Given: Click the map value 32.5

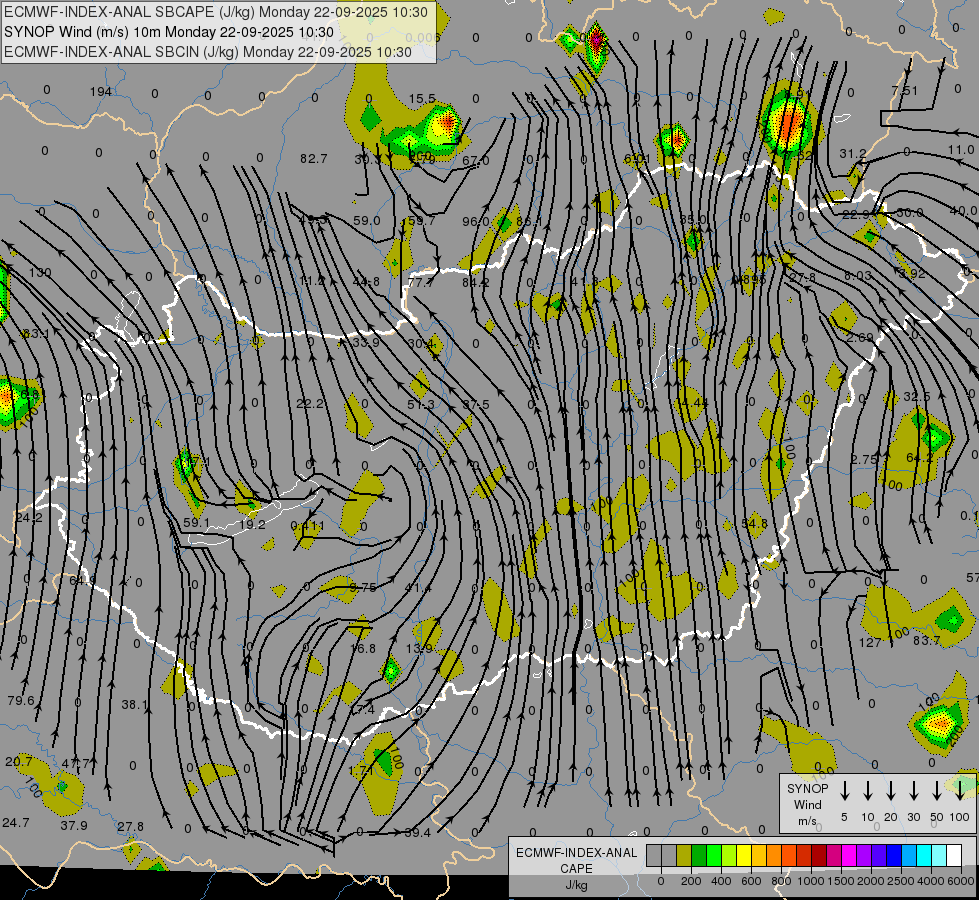Looking at the screenshot, I should point(917,397).
